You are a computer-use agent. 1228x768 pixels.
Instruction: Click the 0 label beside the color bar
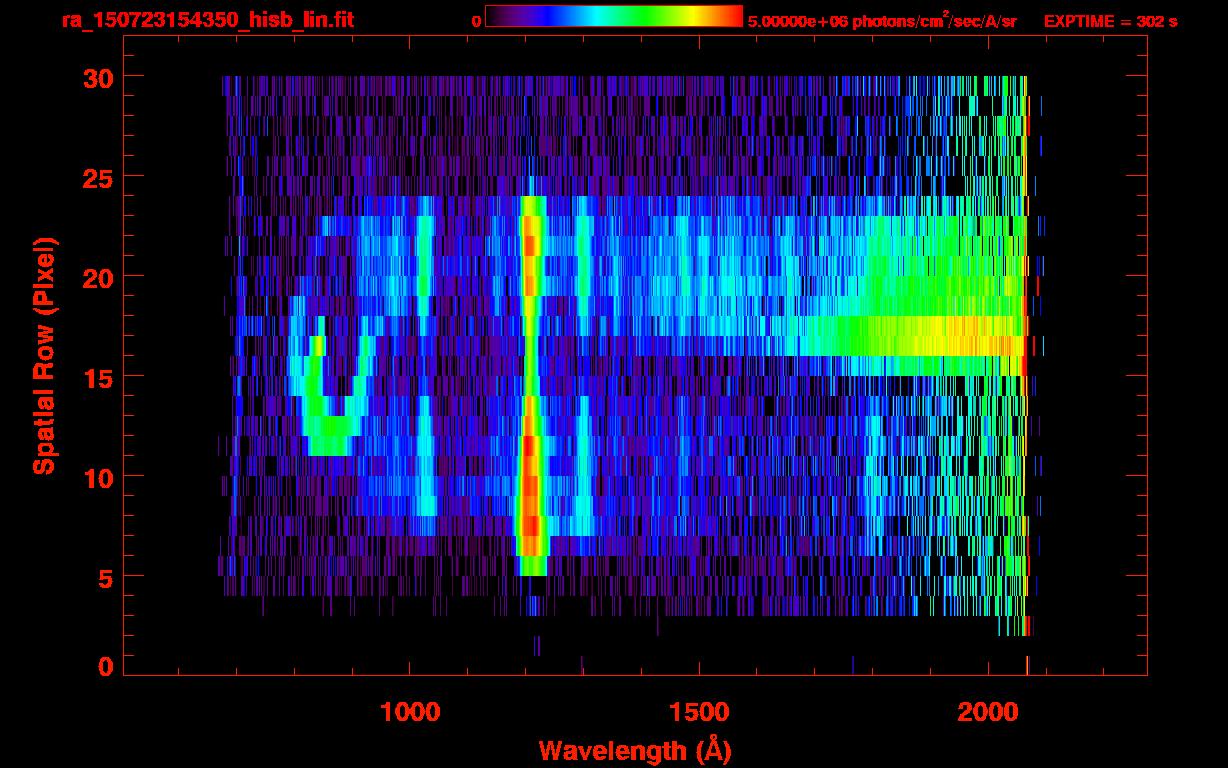coord(476,21)
